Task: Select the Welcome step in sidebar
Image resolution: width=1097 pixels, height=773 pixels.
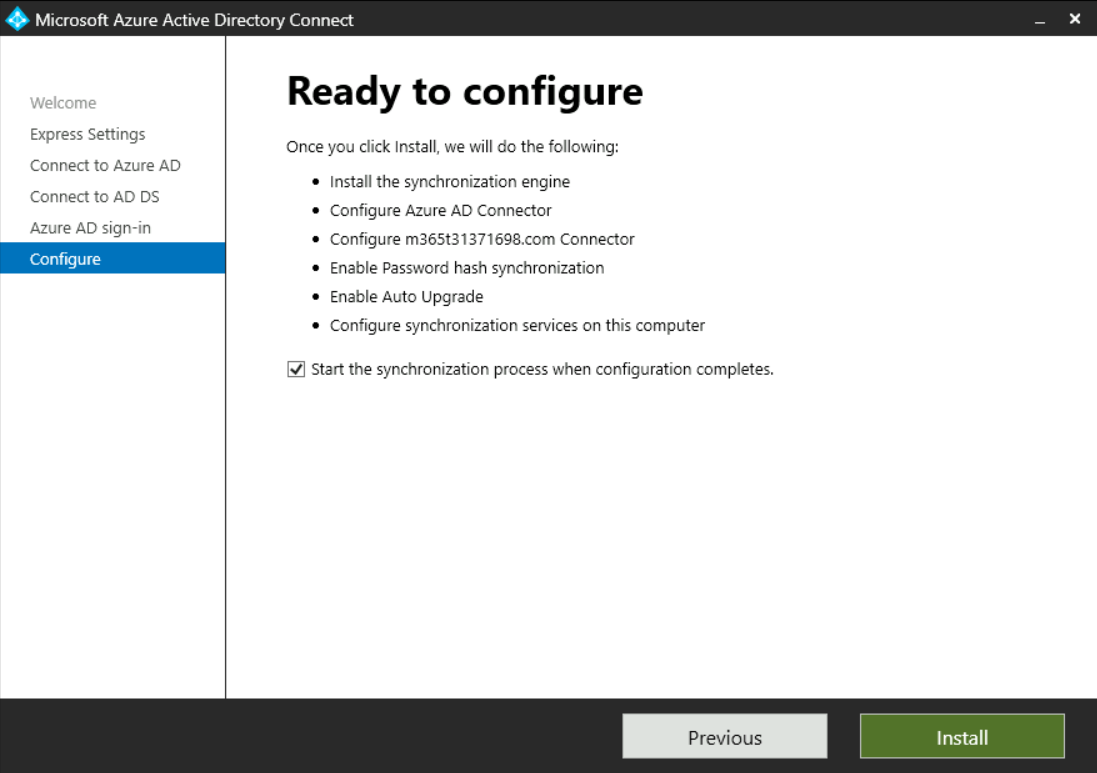Action: (63, 103)
